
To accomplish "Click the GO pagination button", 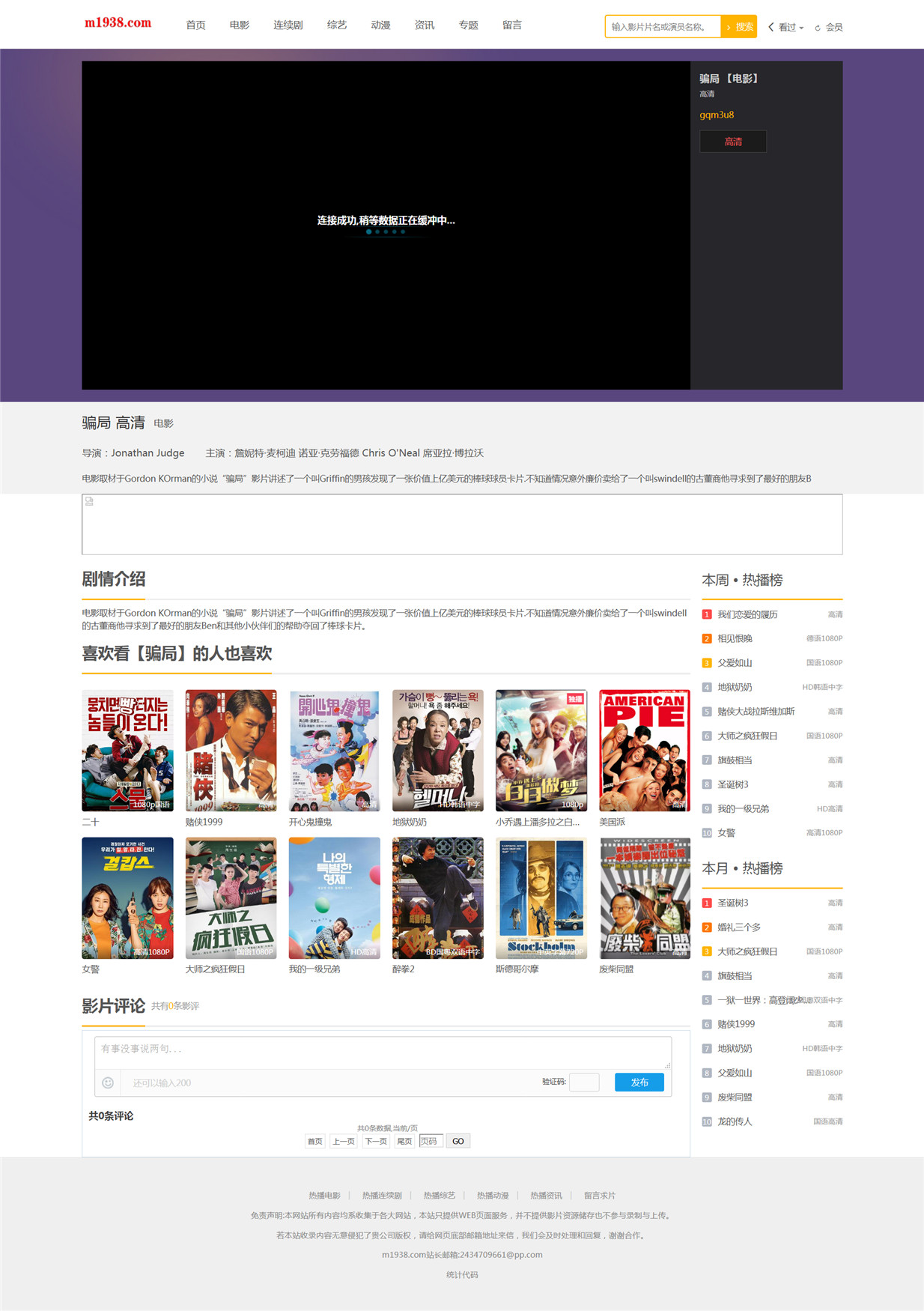I will point(458,1141).
